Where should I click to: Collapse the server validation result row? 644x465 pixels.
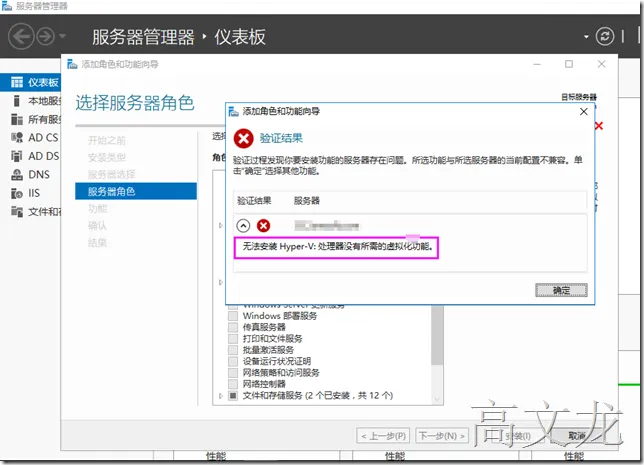click(243, 226)
